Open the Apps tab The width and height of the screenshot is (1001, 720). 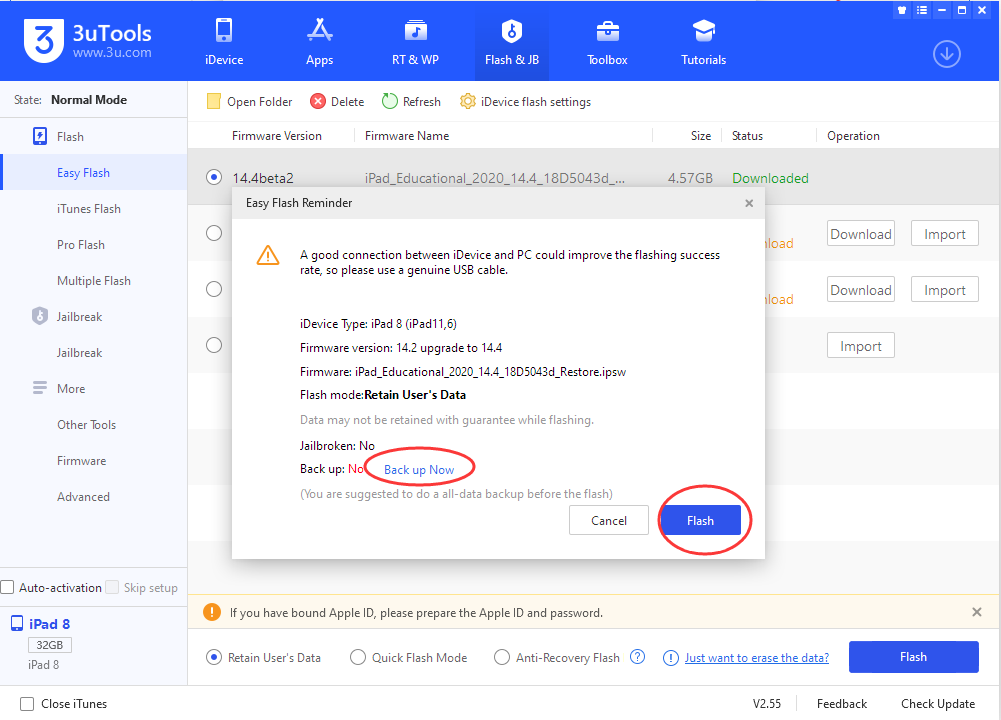pos(319,42)
